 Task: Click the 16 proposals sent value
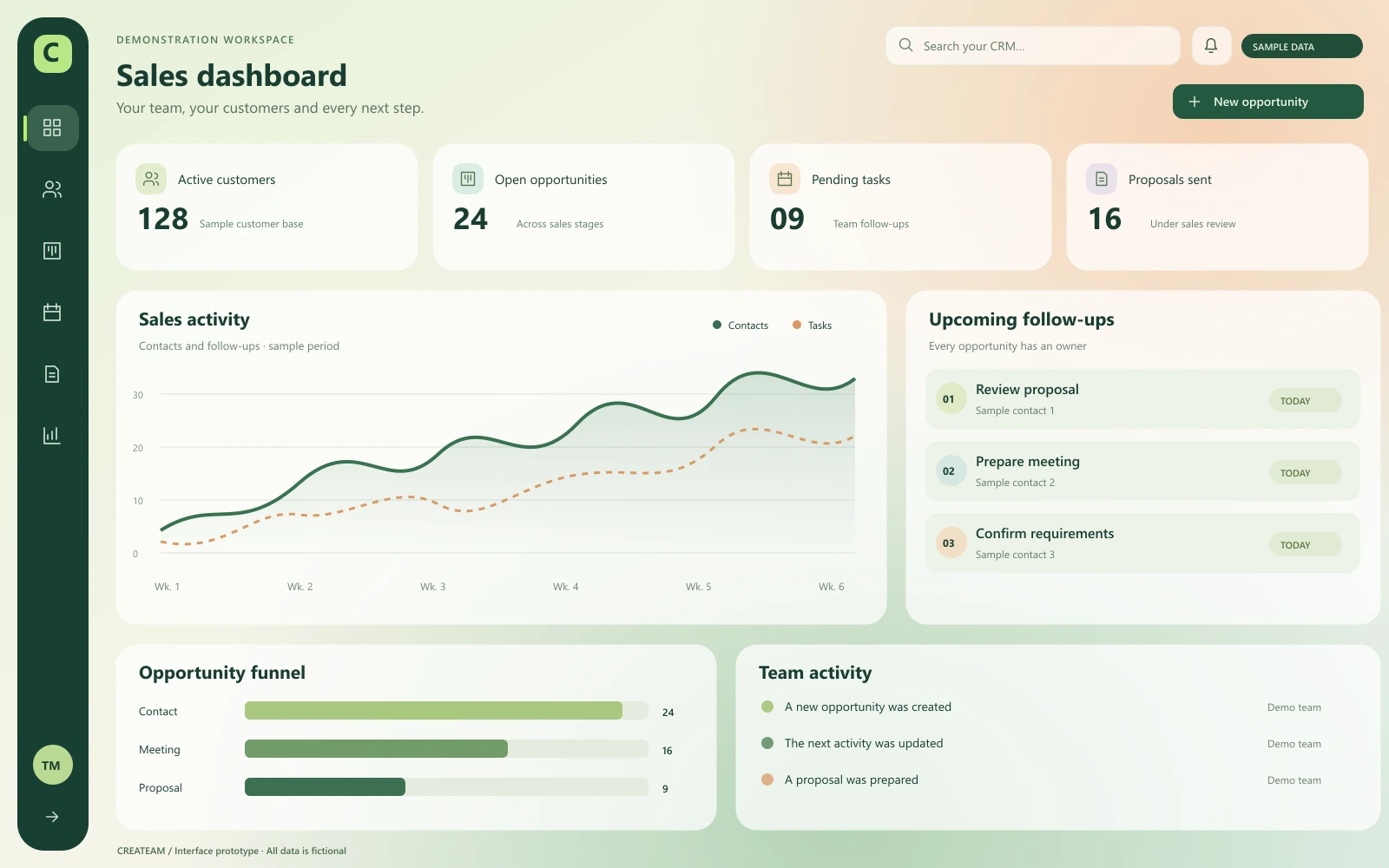coord(1105,220)
